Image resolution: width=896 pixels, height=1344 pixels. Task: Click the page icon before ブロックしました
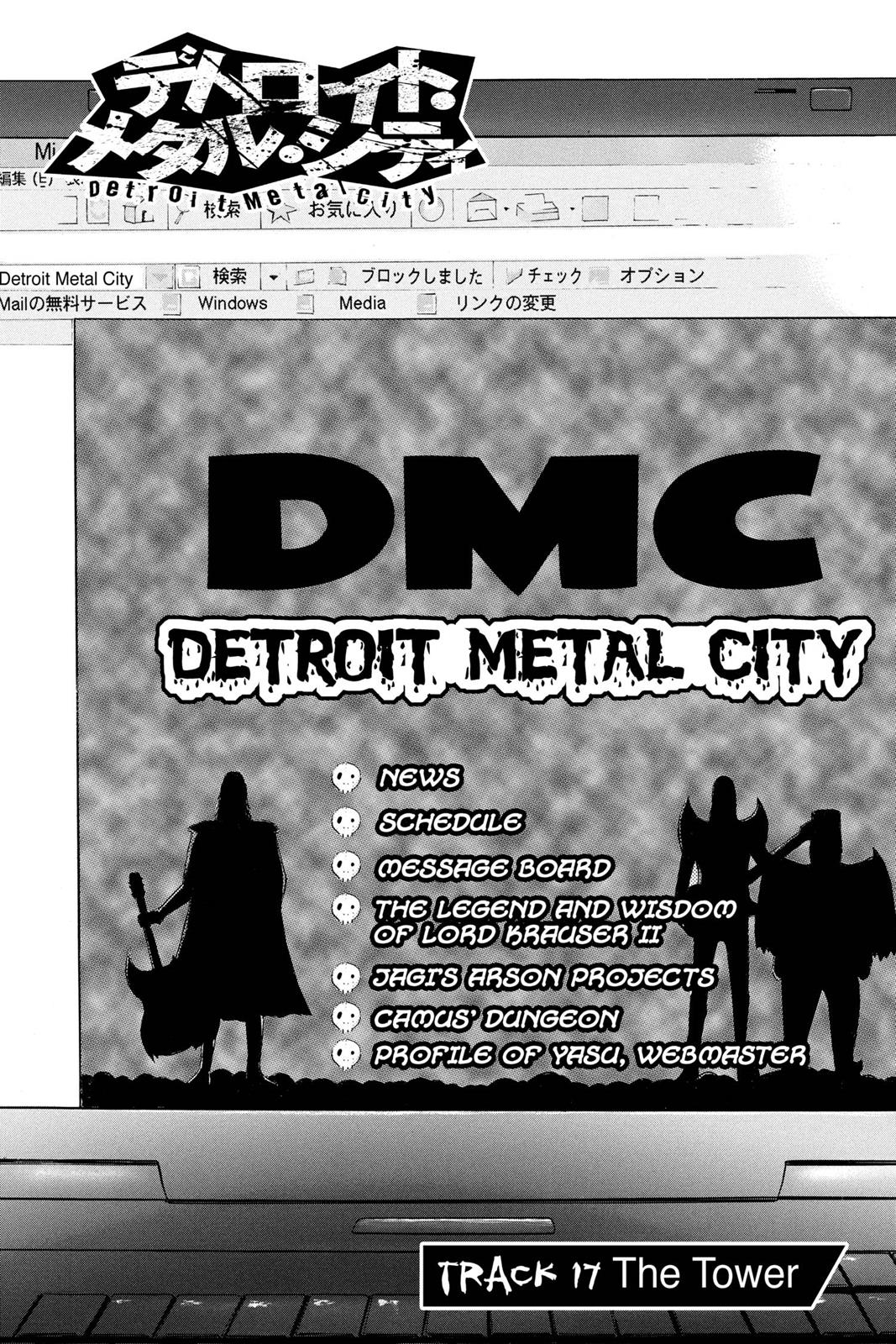click(337, 276)
